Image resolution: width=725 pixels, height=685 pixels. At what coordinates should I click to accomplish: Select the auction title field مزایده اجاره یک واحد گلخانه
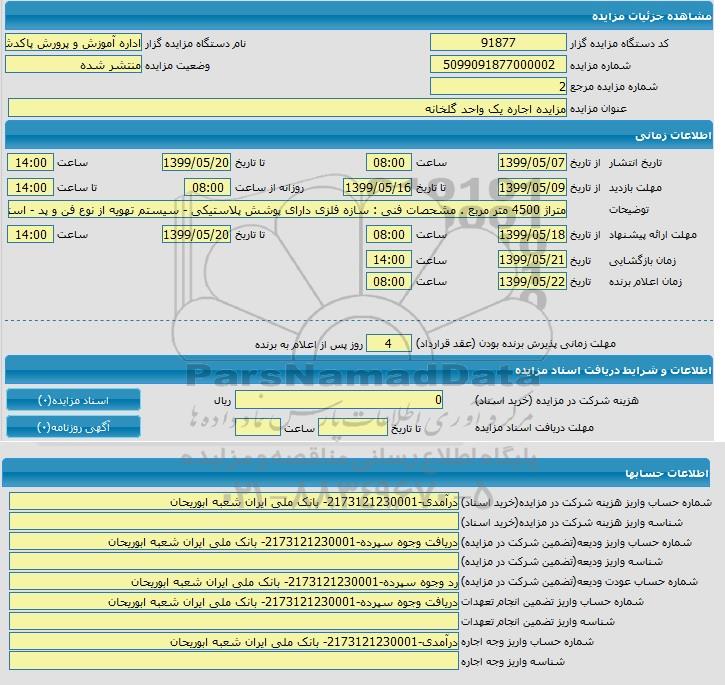[287, 108]
